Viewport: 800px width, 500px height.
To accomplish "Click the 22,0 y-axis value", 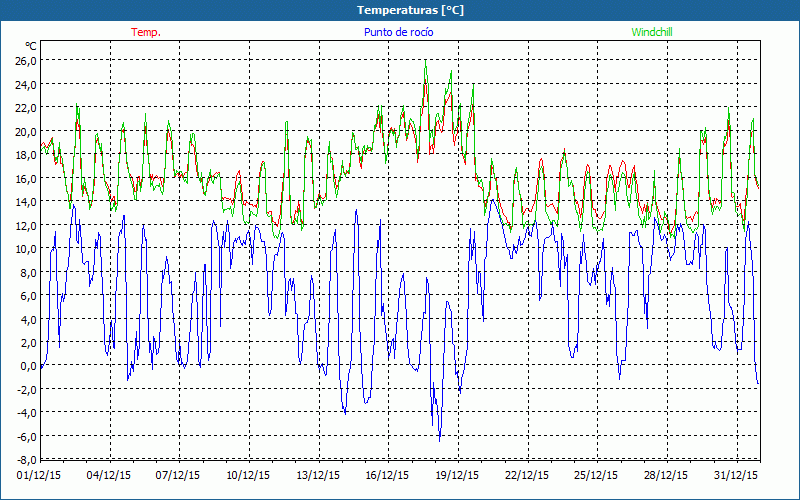I will click(27, 108).
